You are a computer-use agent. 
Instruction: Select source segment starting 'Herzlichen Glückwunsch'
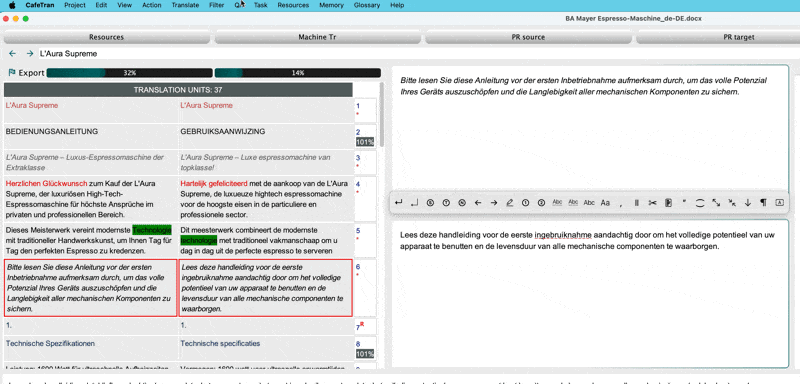91,199
